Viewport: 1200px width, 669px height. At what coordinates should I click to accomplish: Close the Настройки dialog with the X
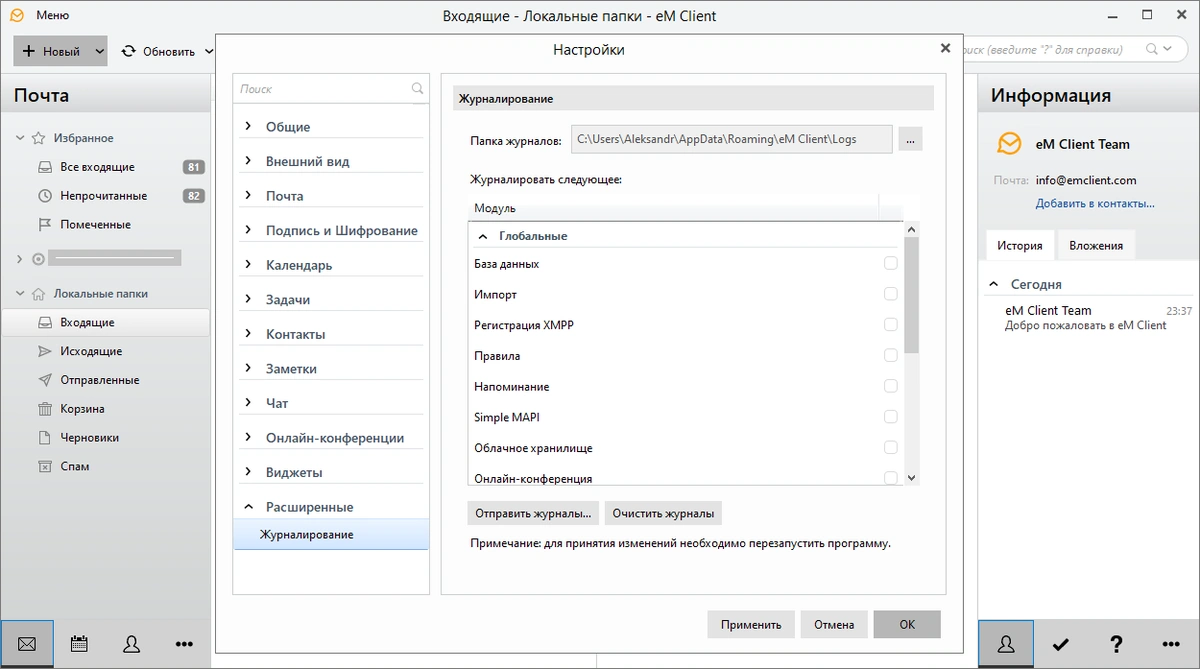[945, 48]
